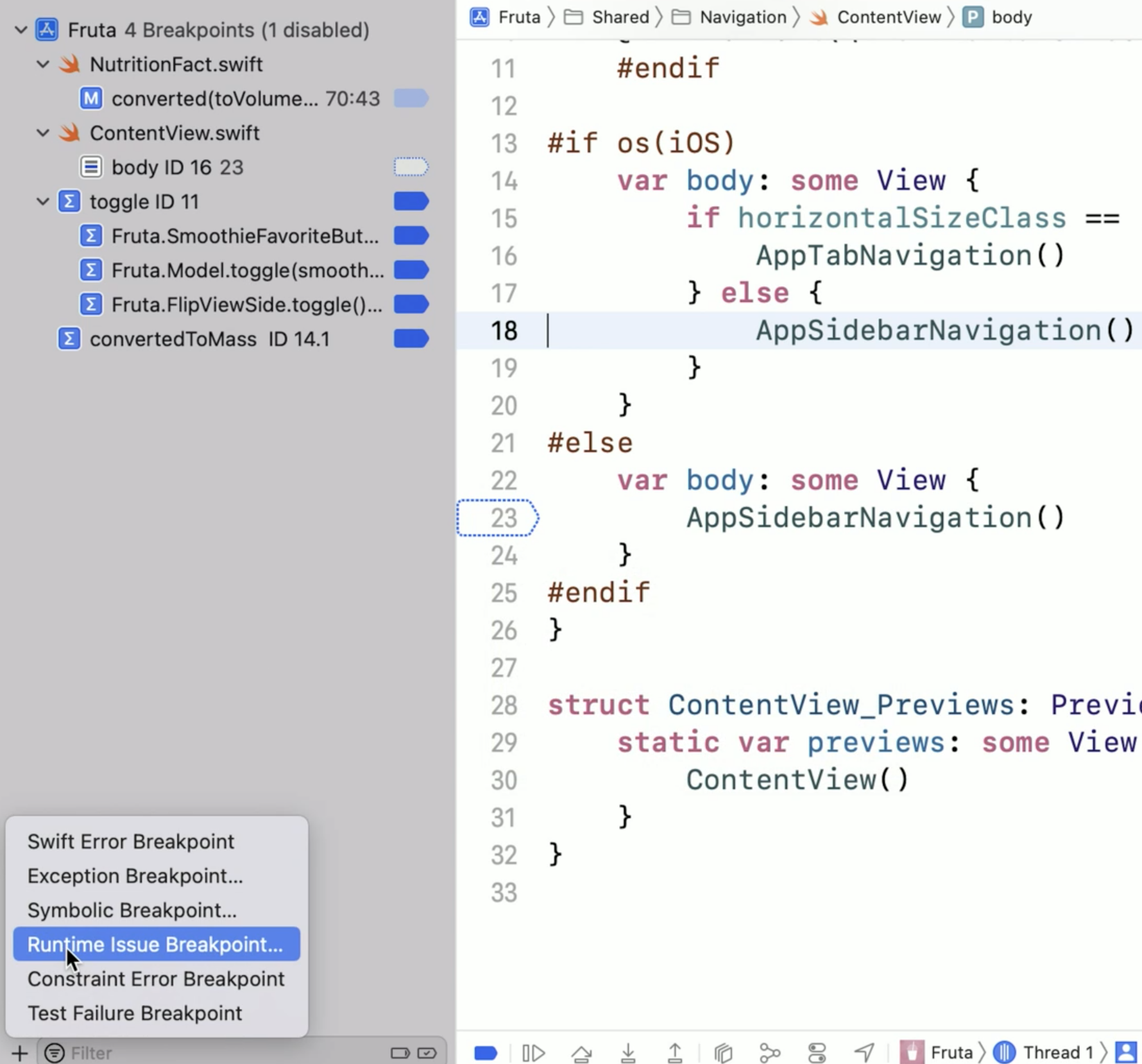Collapse the ContentView.swift group
This screenshot has height=1064, width=1142.
click(43, 133)
